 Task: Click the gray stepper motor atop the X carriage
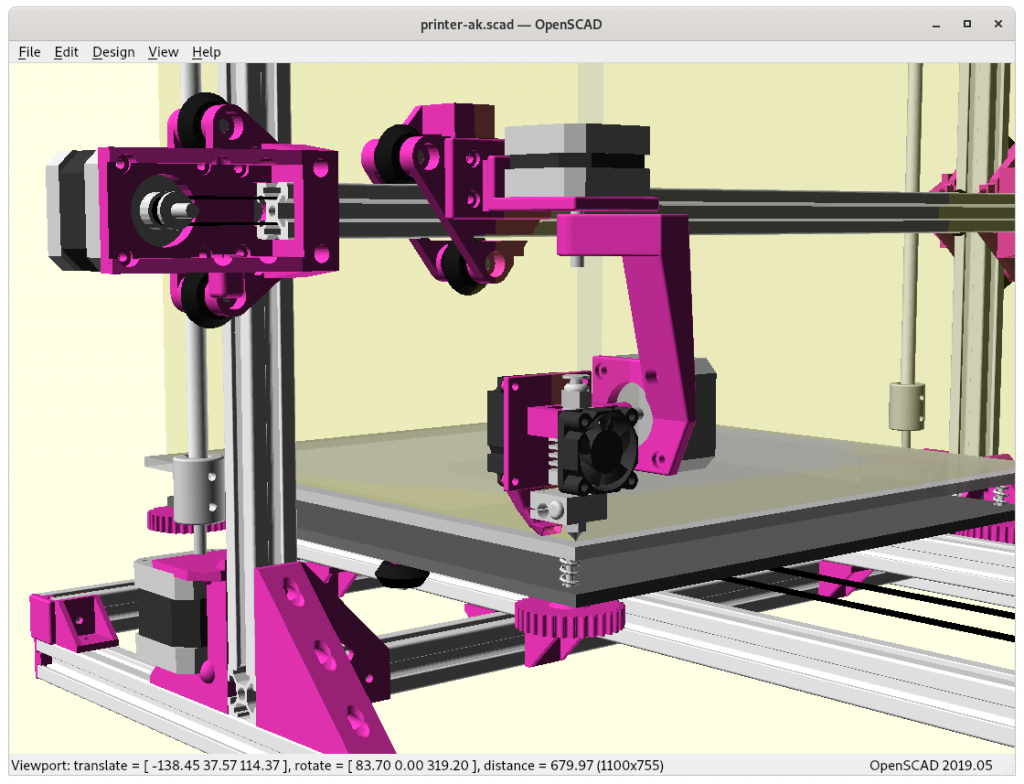577,161
